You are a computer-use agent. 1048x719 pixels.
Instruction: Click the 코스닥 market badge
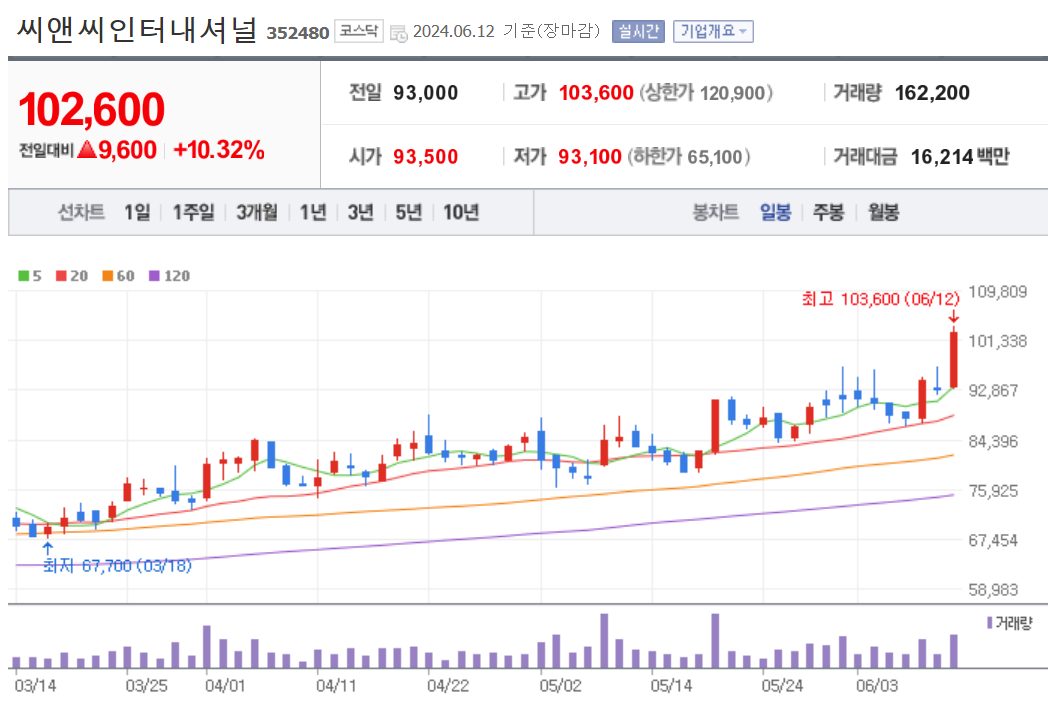coord(359,31)
